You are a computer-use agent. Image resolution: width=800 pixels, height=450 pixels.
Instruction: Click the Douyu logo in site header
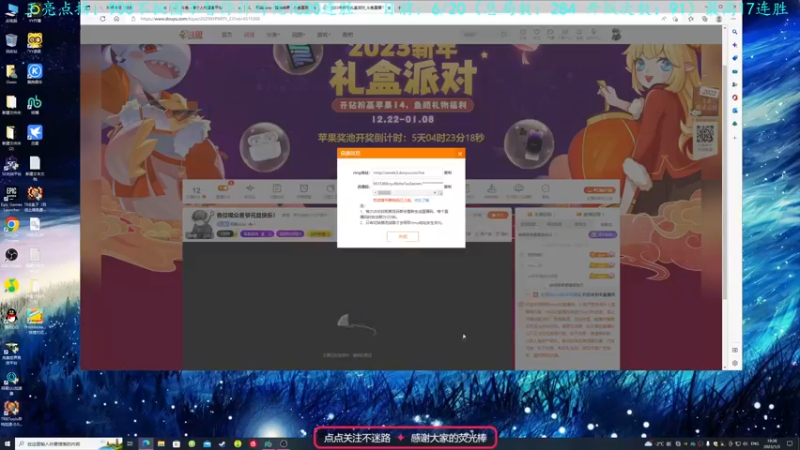pos(191,35)
